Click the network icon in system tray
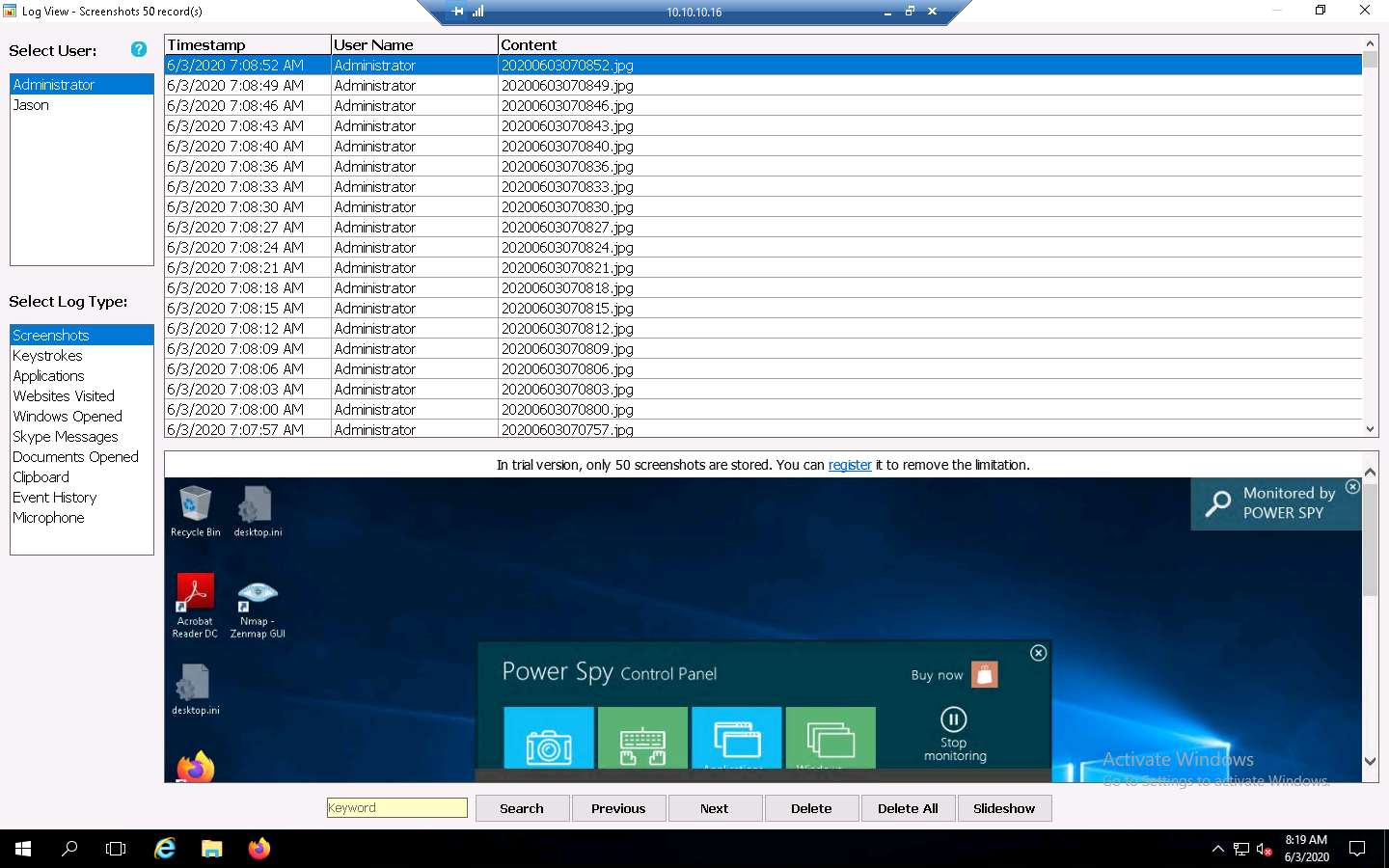This screenshot has width=1389, height=868. [x=1241, y=850]
